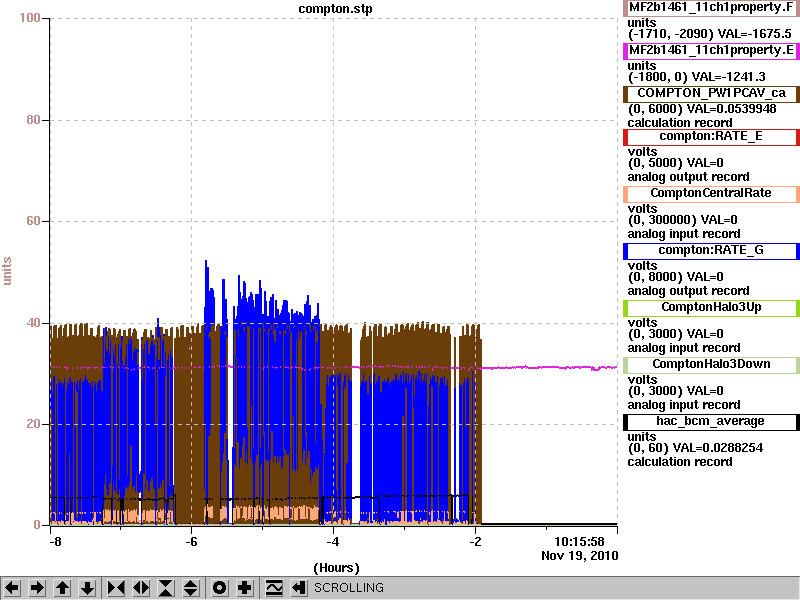Click the y-axis value 80
This screenshot has height=600, width=800.
click(x=33, y=120)
